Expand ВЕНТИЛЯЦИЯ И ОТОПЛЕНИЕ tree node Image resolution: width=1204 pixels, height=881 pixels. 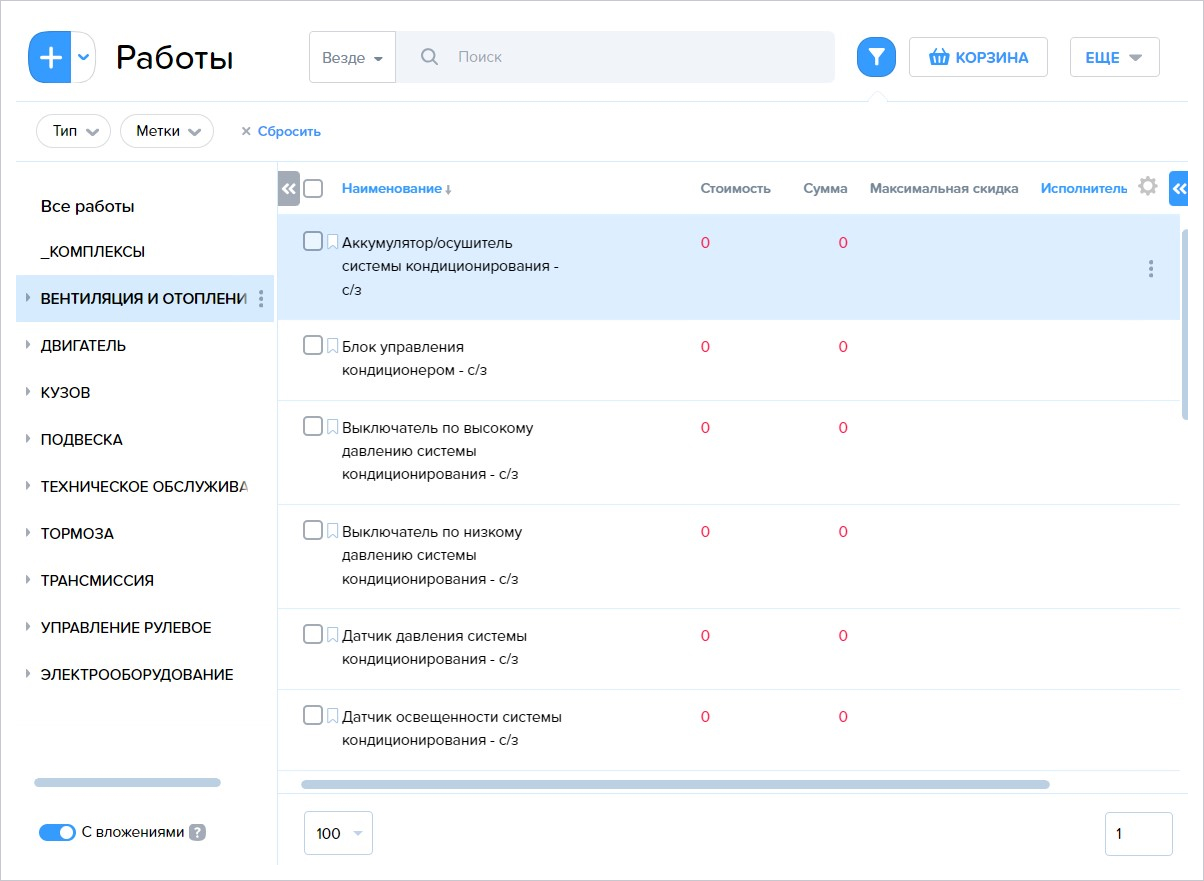click(28, 298)
